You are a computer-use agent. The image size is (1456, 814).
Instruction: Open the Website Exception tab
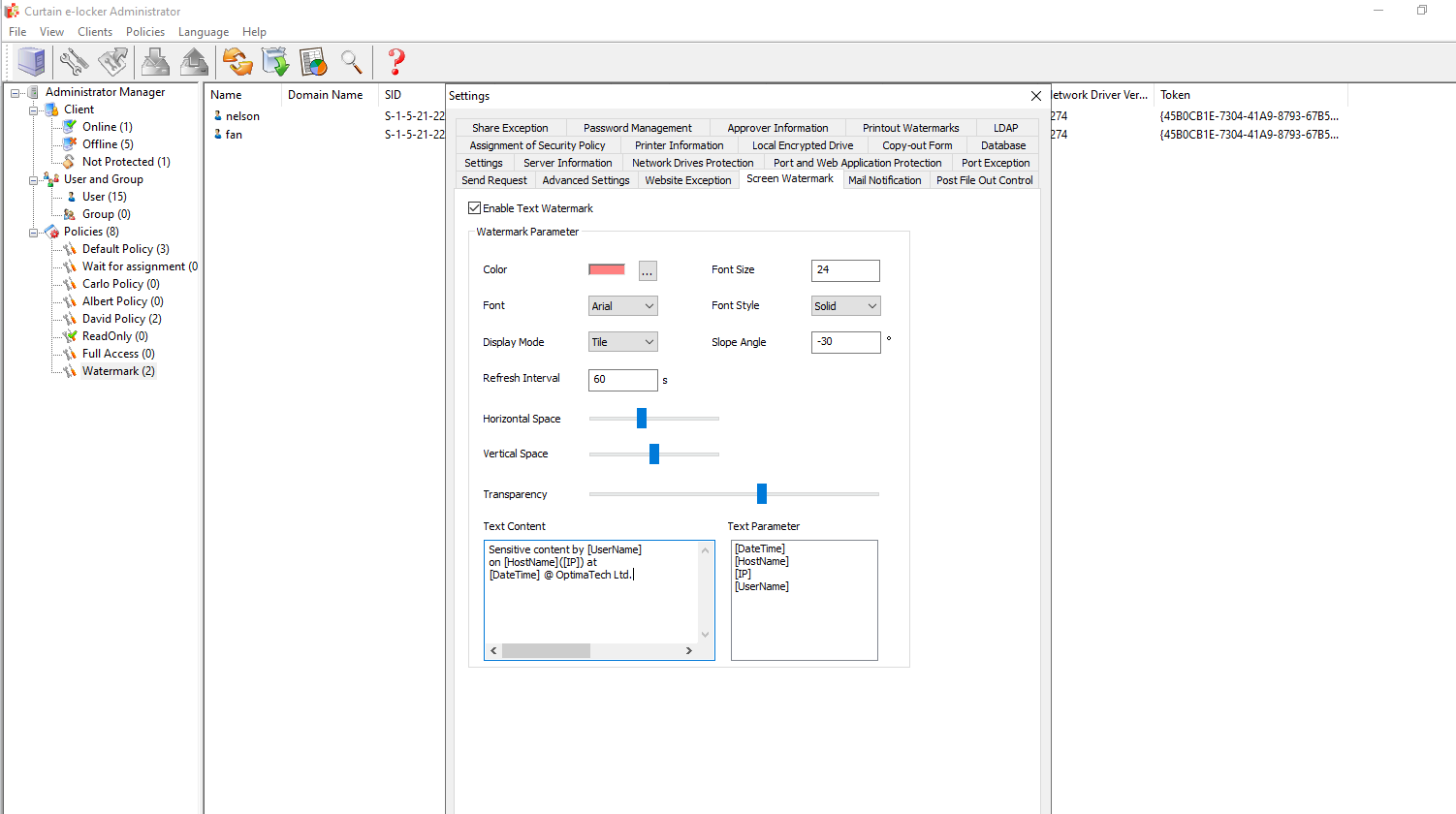688,180
